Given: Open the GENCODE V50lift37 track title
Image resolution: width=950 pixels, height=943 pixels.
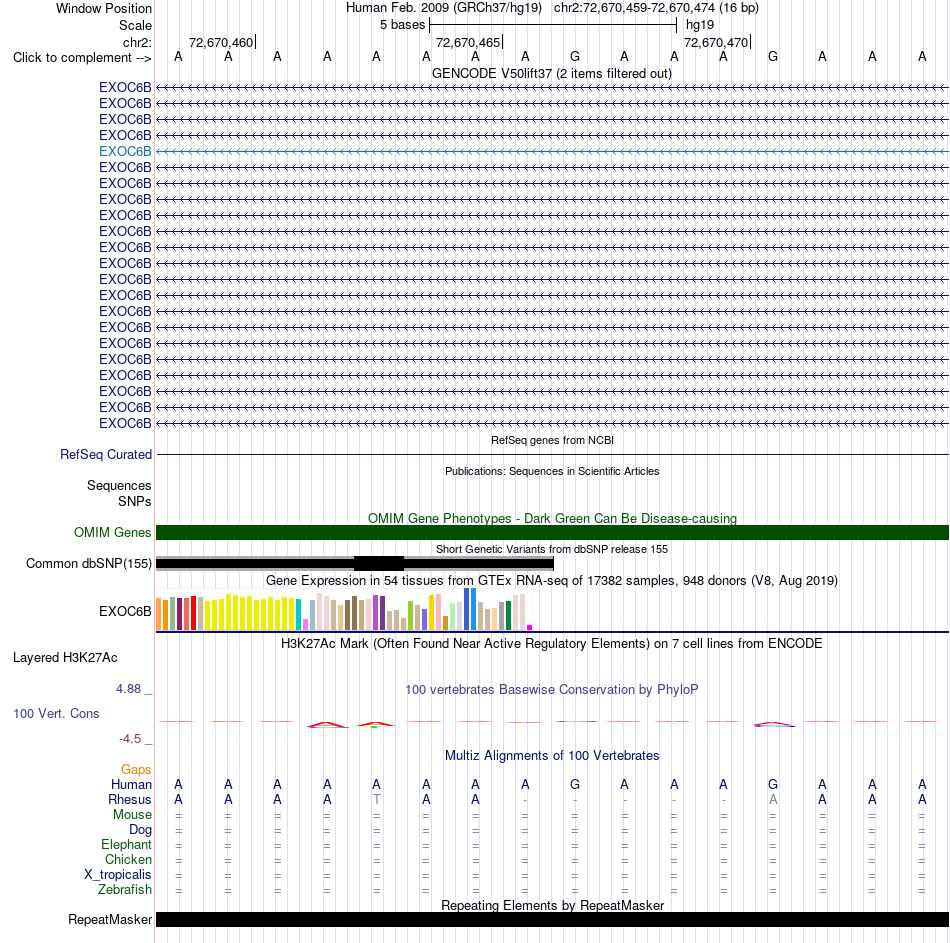Looking at the screenshot, I should (552, 73).
